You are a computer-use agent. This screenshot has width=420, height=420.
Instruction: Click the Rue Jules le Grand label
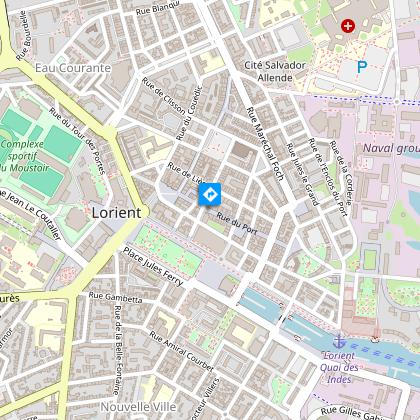click(302, 174)
